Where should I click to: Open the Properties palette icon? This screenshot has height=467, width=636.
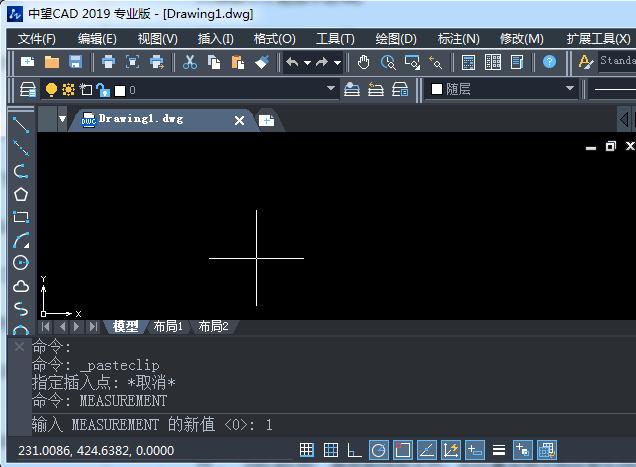point(517,62)
